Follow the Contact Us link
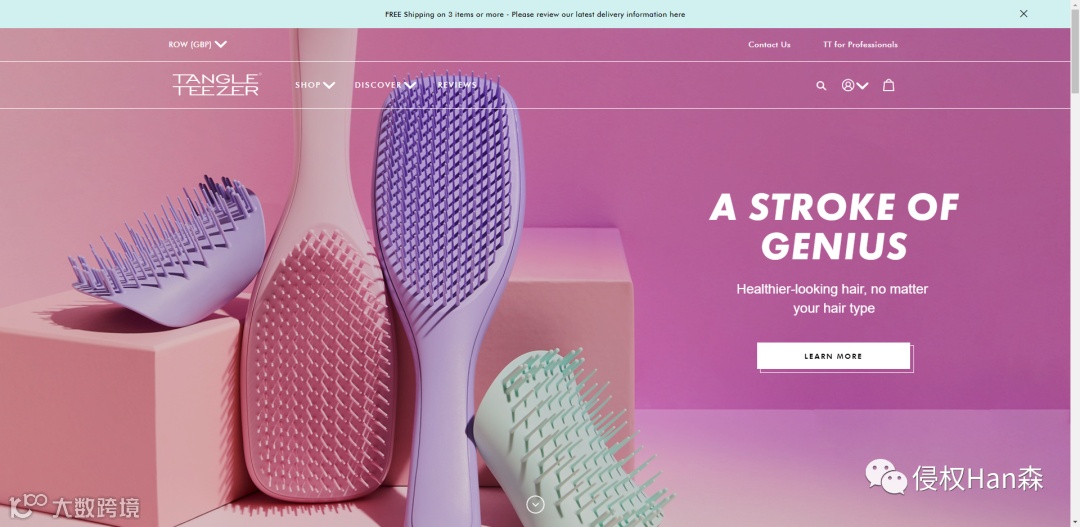Screen dimensions: 1080x527 pos(769,45)
